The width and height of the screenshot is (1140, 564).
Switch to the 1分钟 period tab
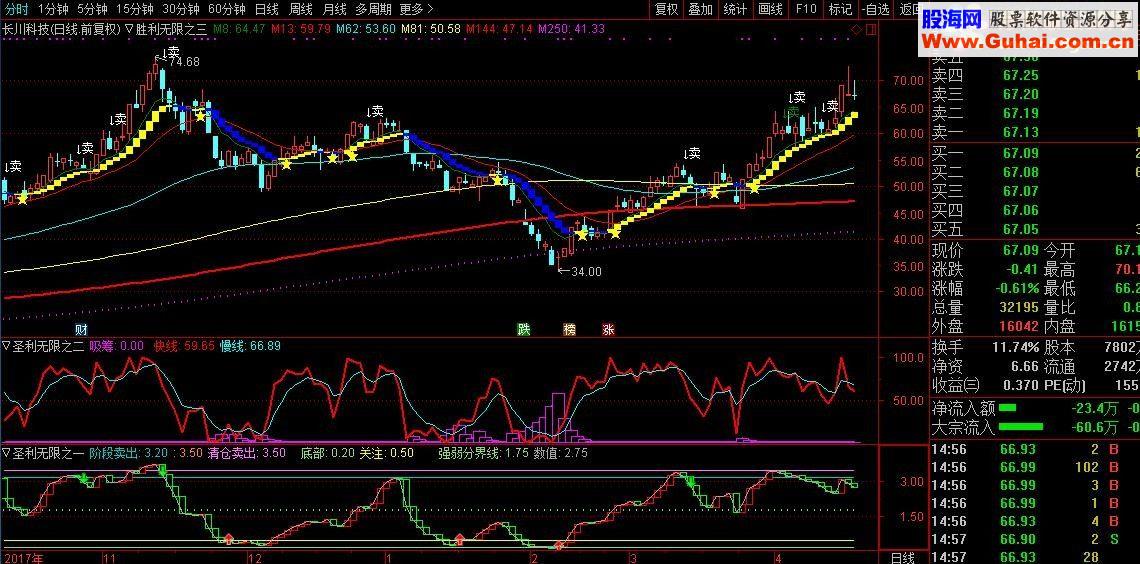52,9
